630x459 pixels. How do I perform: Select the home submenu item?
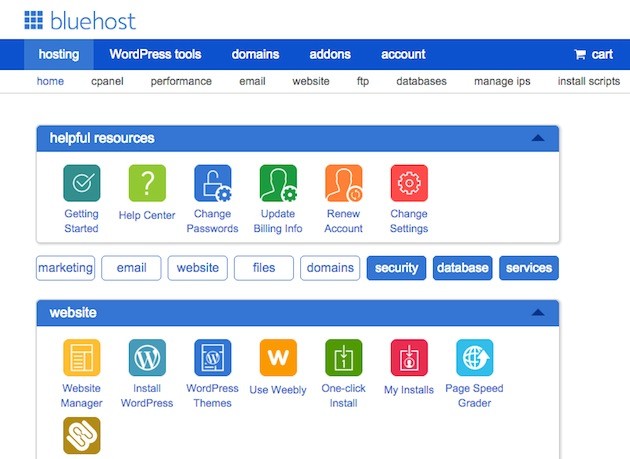[50, 81]
